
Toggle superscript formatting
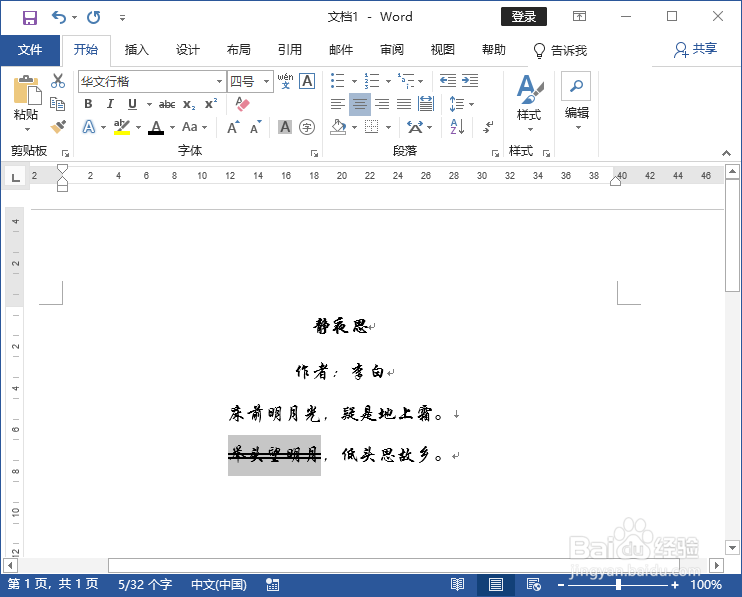click(211, 104)
